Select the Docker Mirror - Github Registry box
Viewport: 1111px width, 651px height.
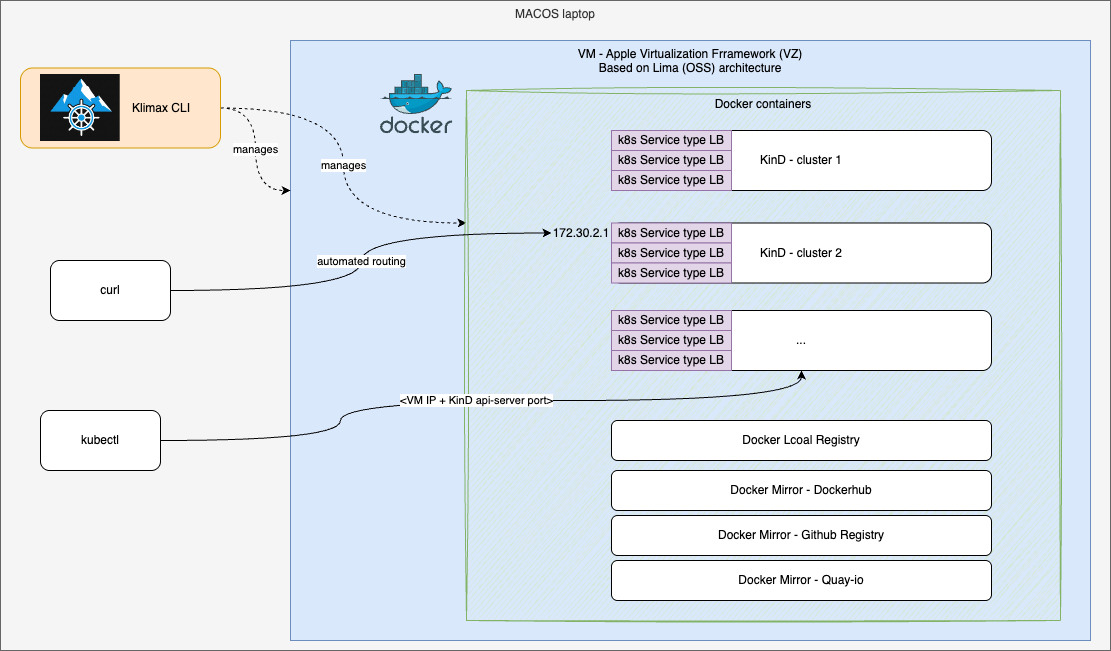coord(801,535)
